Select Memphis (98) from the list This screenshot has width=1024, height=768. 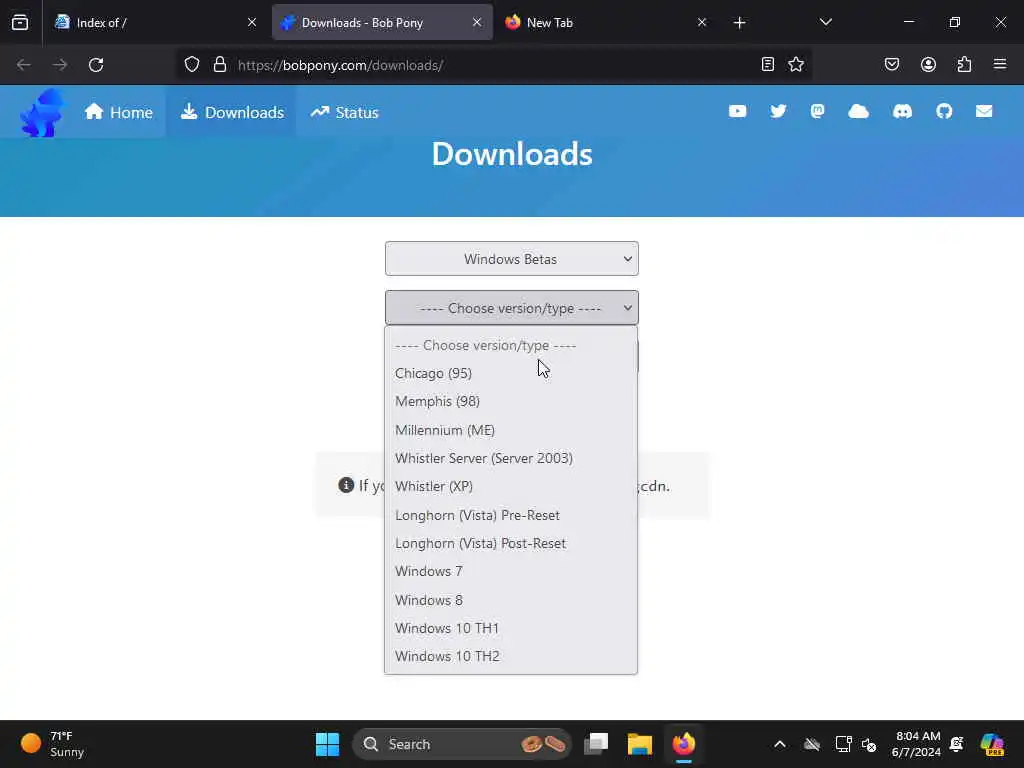pos(511,401)
